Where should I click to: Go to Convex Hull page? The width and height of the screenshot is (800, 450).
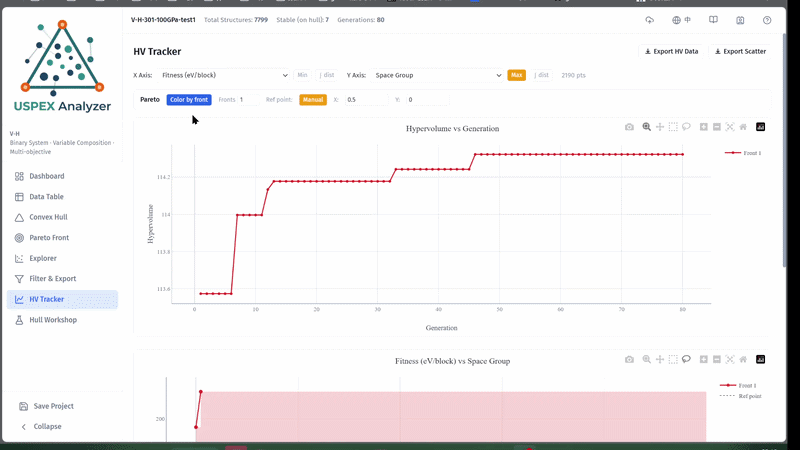62,217
